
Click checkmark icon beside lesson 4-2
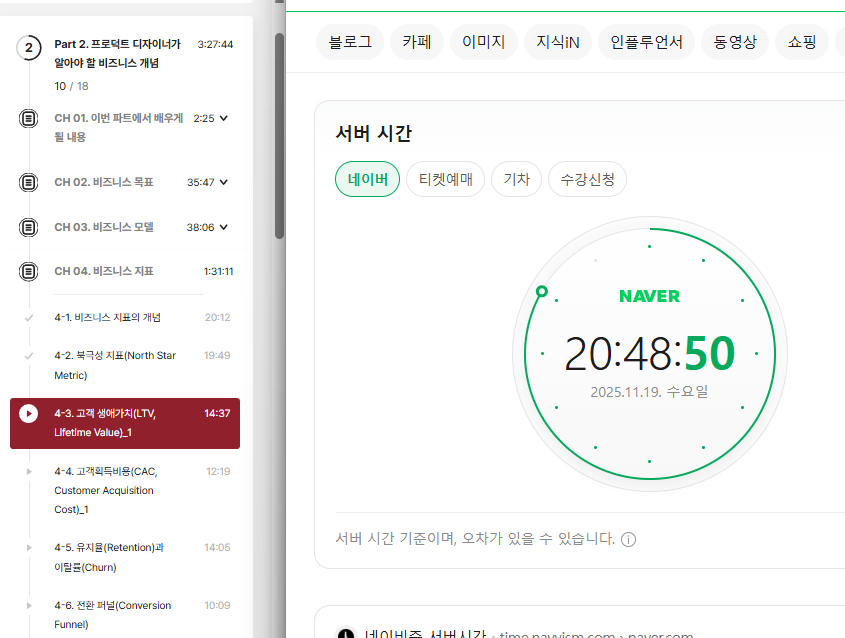[29, 356]
